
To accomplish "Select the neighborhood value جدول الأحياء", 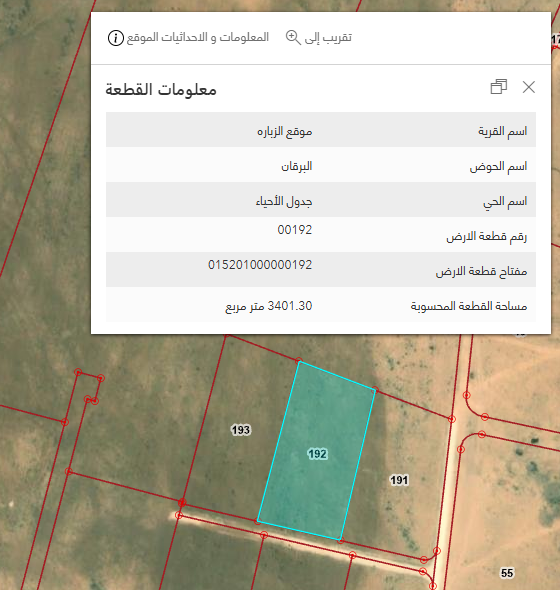I will point(284,201).
